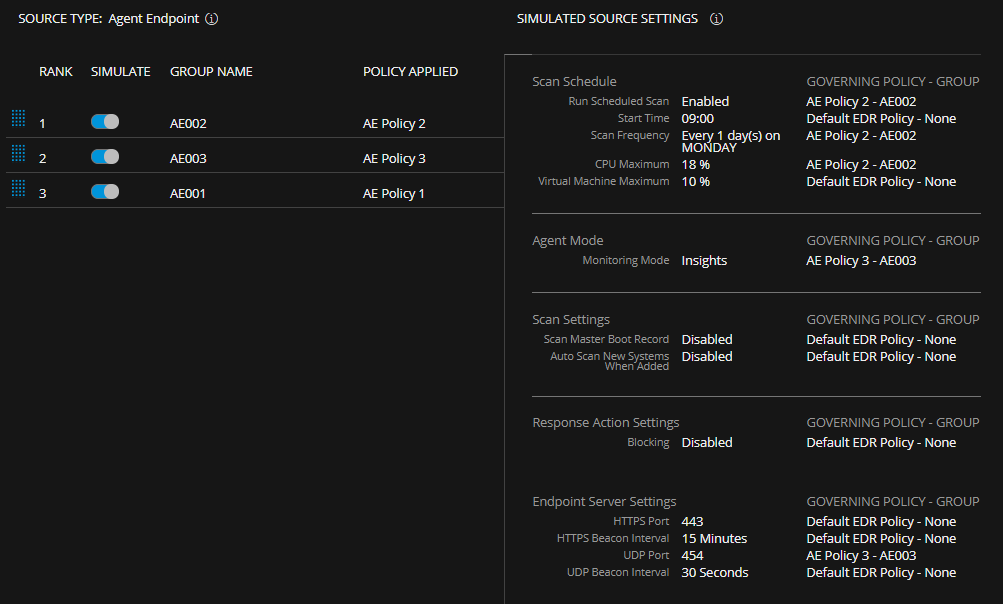This screenshot has height=604, width=1004.
Task: Click the Simulated Source Settings info icon
Action: 716,18
